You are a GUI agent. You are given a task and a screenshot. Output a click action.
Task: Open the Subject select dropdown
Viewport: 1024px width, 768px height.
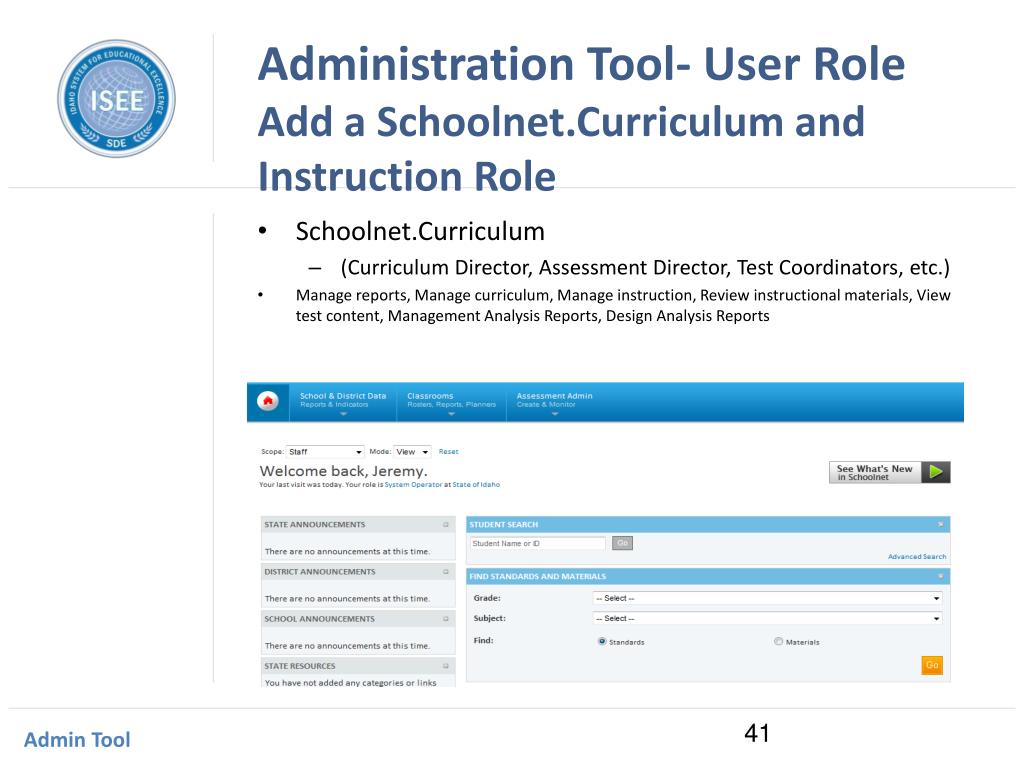(x=767, y=618)
